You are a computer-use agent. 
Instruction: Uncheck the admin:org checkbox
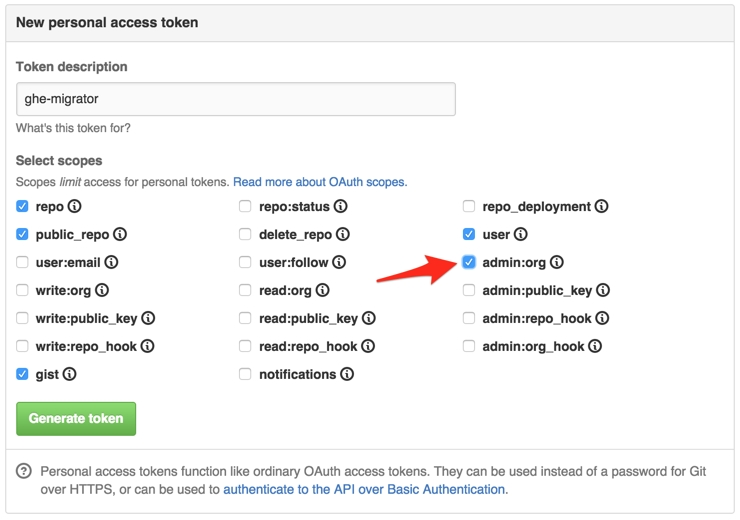click(469, 263)
